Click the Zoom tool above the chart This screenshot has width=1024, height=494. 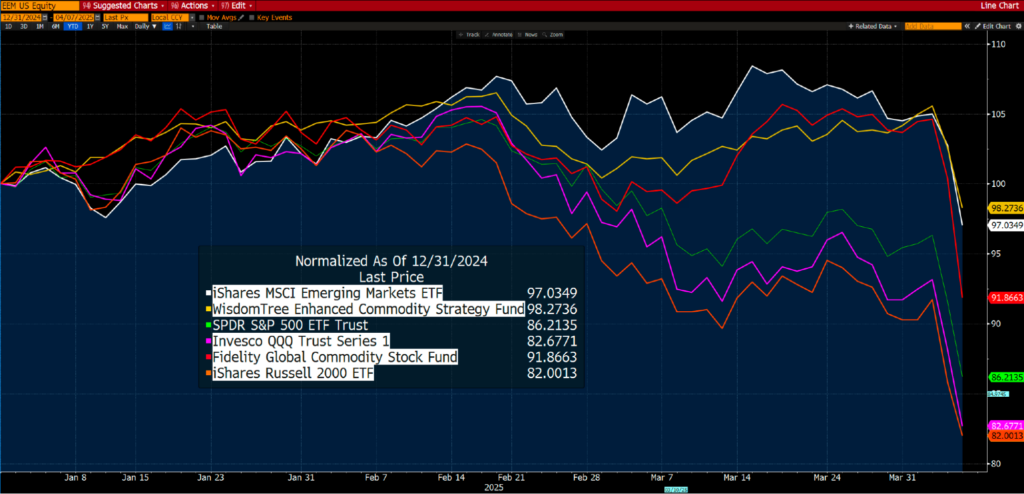[552, 35]
